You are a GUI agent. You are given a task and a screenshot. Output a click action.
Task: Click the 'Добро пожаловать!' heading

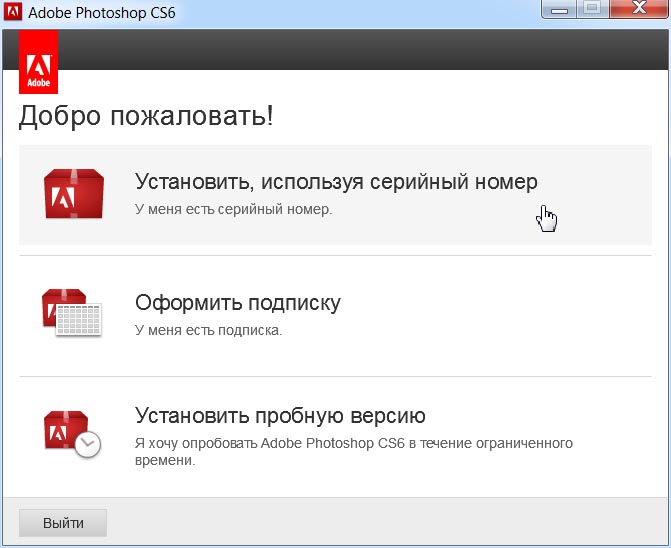(146, 115)
